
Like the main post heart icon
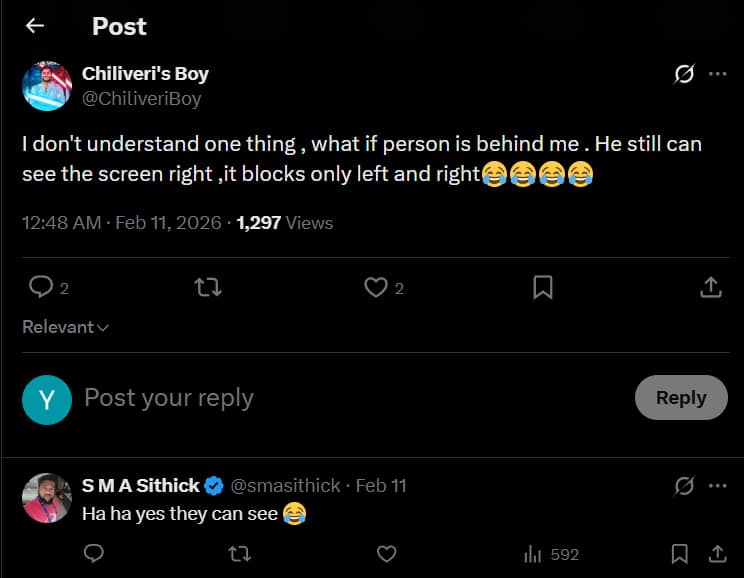pyautogui.click(x=376, y=288)
